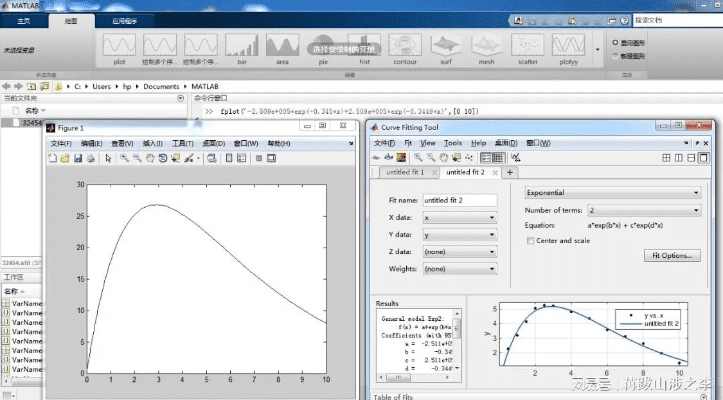Click the Fit name text field

[x=459, y=200]
